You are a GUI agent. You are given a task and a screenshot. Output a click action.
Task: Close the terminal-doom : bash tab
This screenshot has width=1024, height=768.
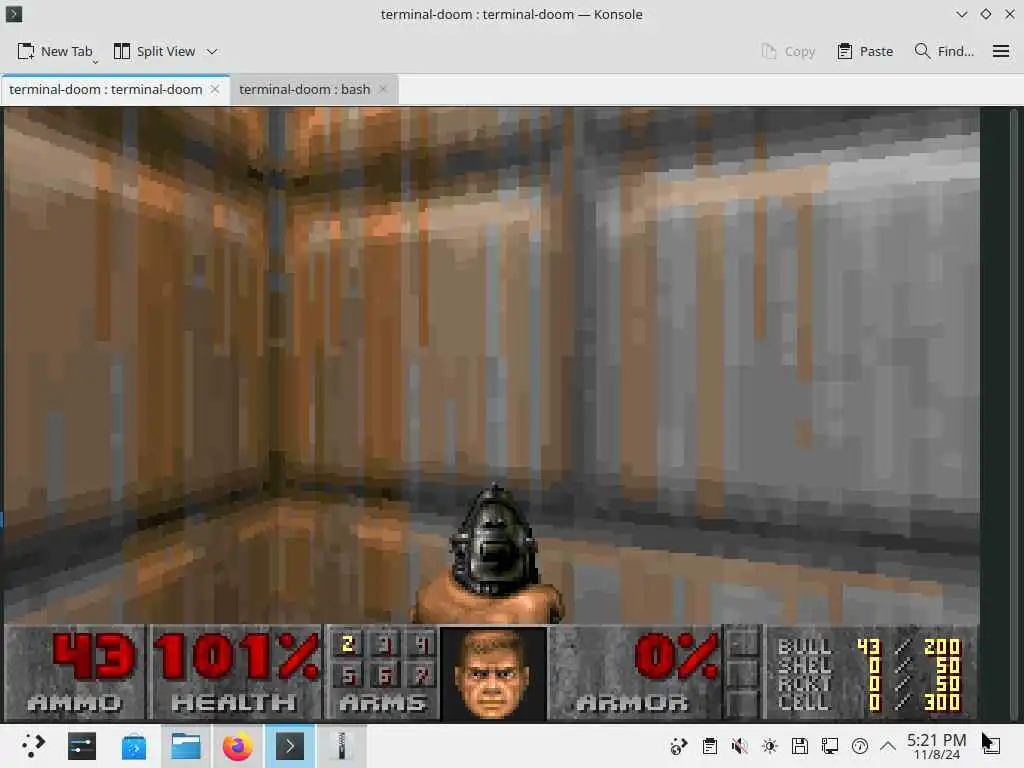coord(383,89)
